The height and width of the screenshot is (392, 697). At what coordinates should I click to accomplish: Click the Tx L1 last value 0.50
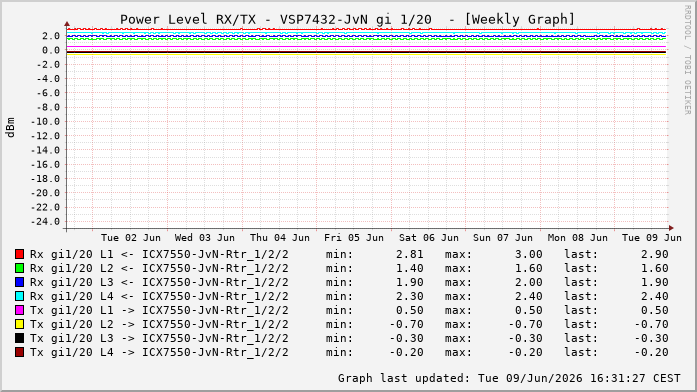[x=655, y=310]
